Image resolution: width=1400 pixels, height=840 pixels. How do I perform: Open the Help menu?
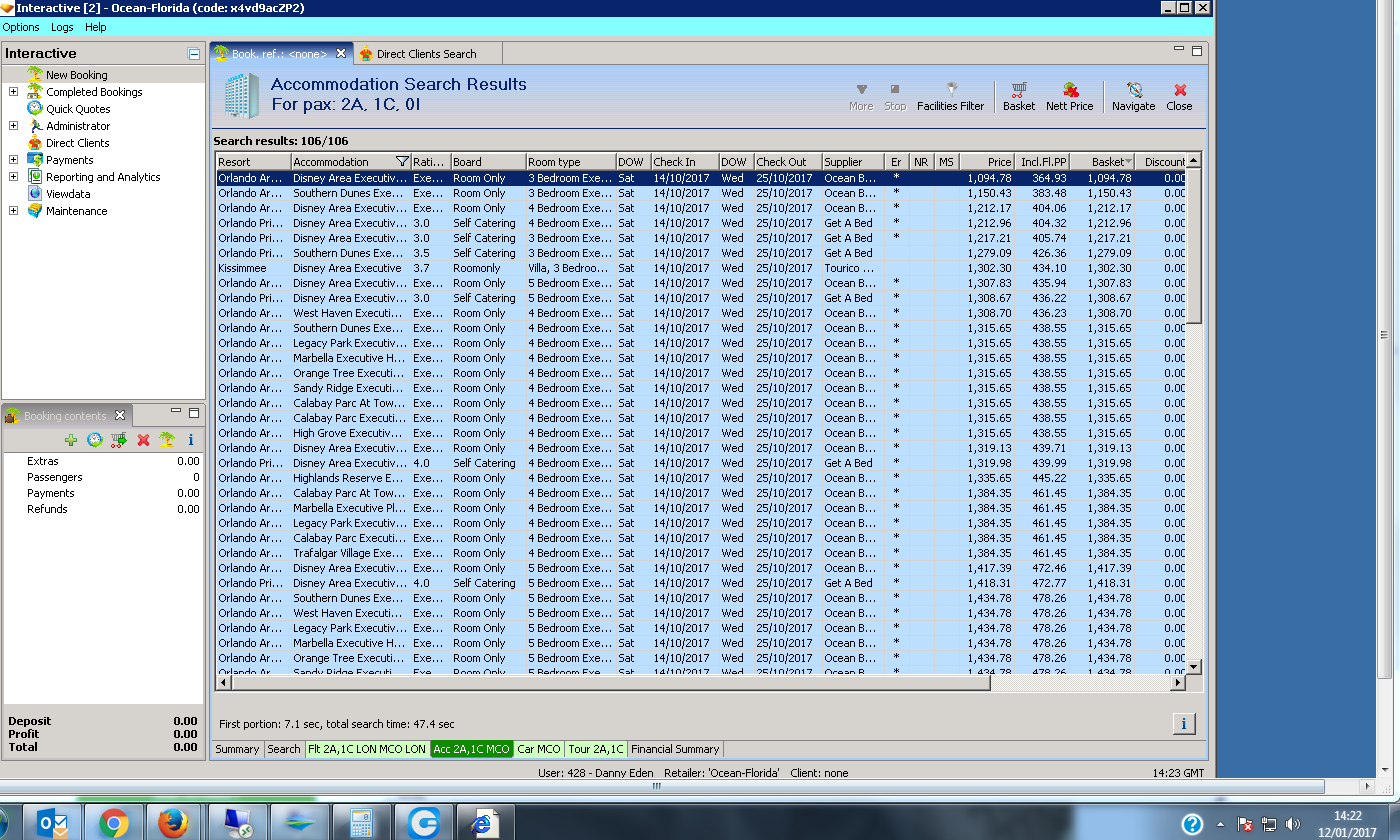tap(96, 27)
